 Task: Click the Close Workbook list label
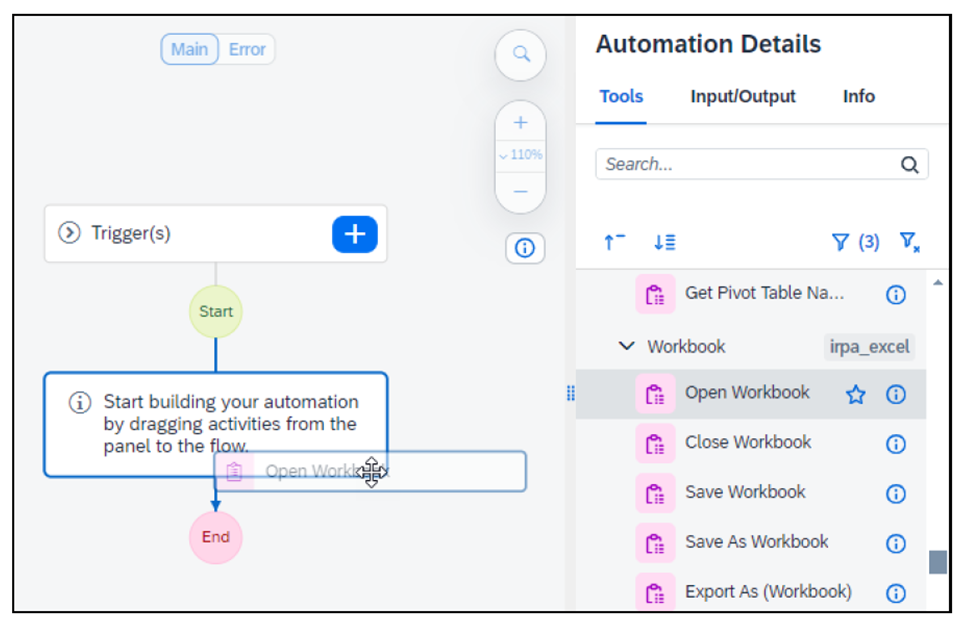coord(747,442)
